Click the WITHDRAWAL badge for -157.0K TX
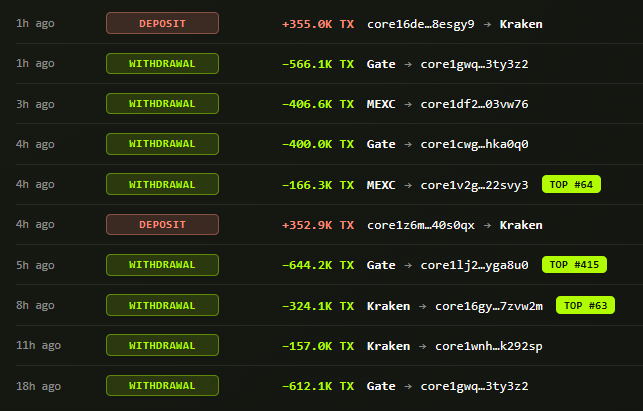Screen dimensions: 643x411 (162, 345)
